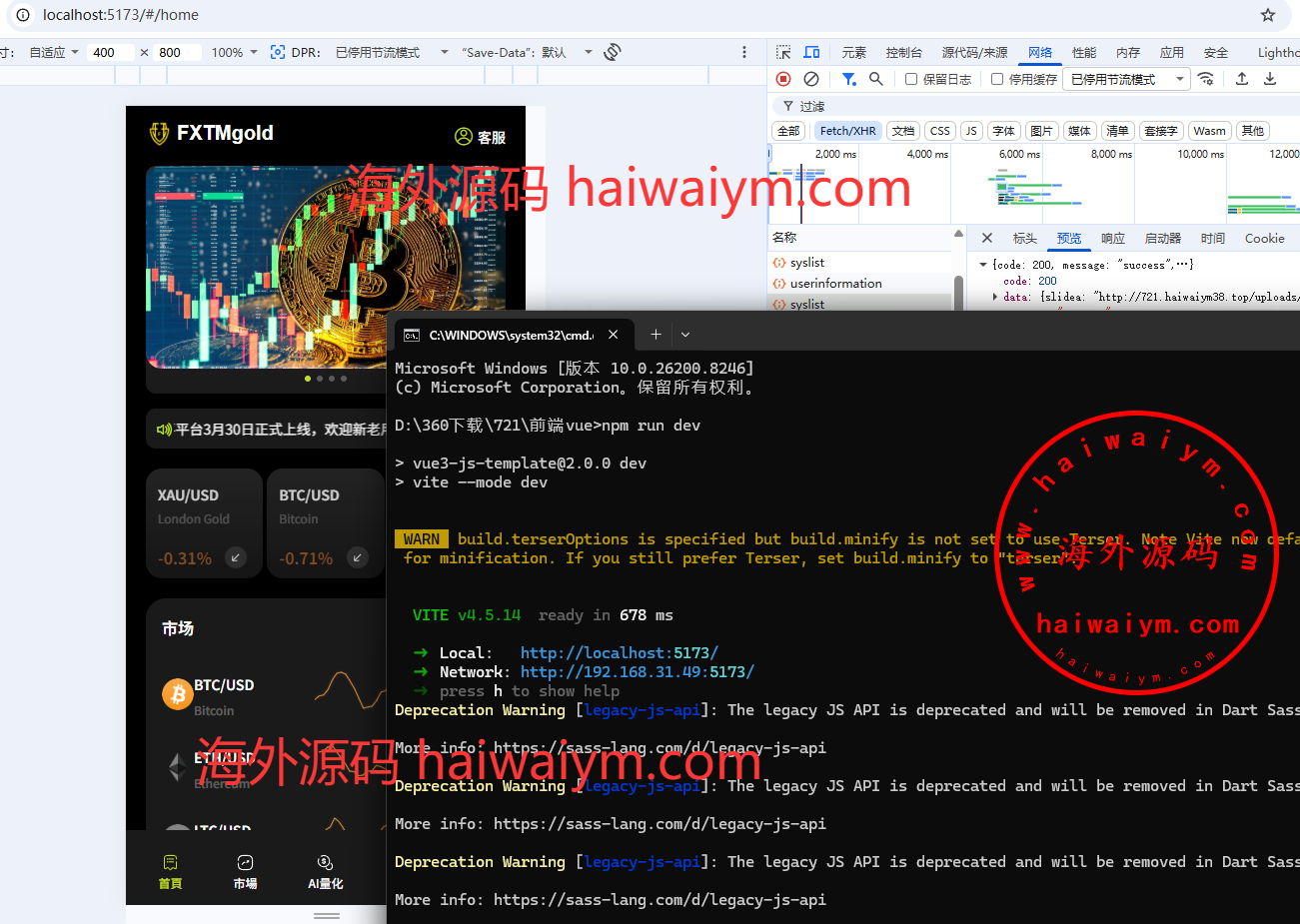1300x924 pixels.
Task: Toggle the Fetch/XHR filter chip
Action: coord(847,131)
